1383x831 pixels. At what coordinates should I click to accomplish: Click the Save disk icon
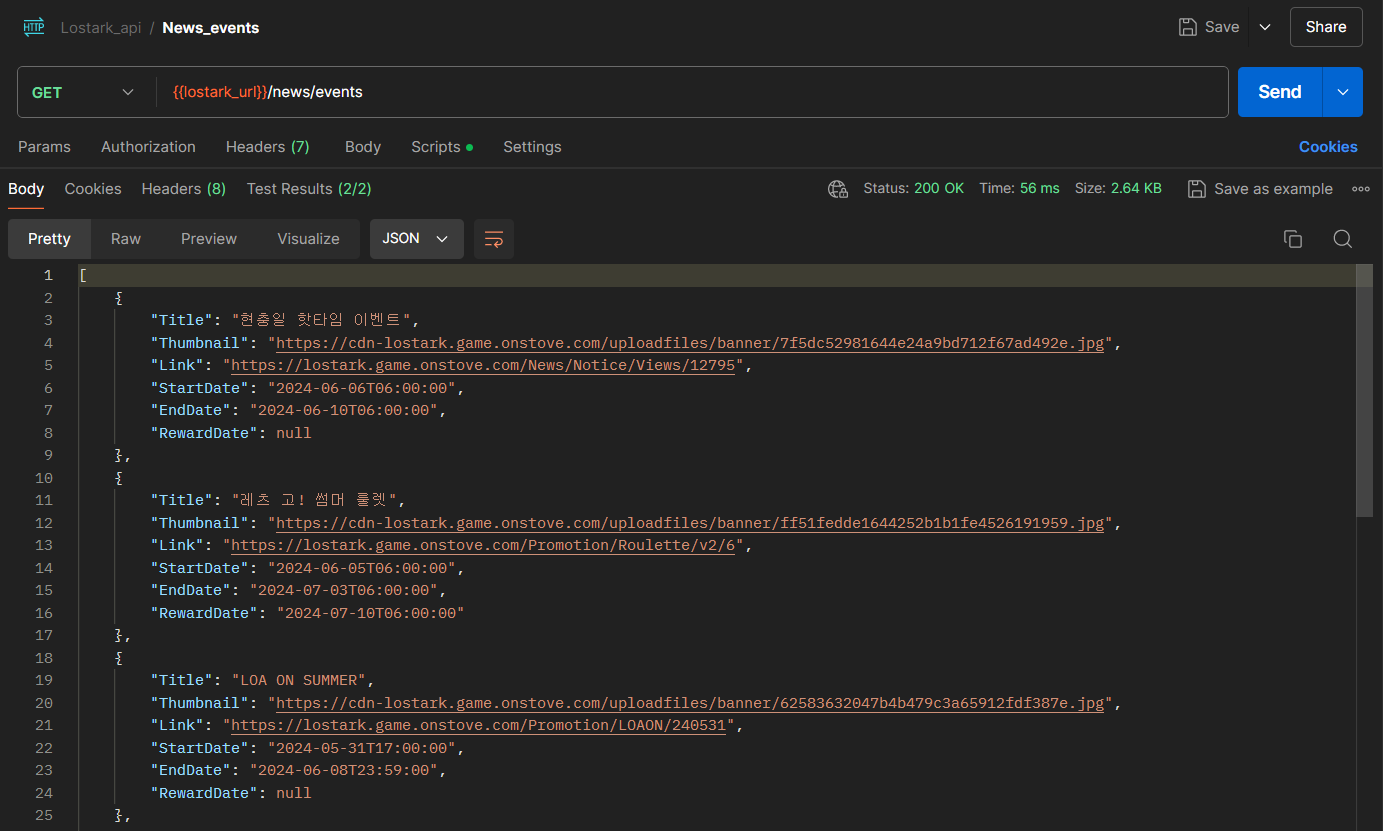click(x=1188, y=27)
